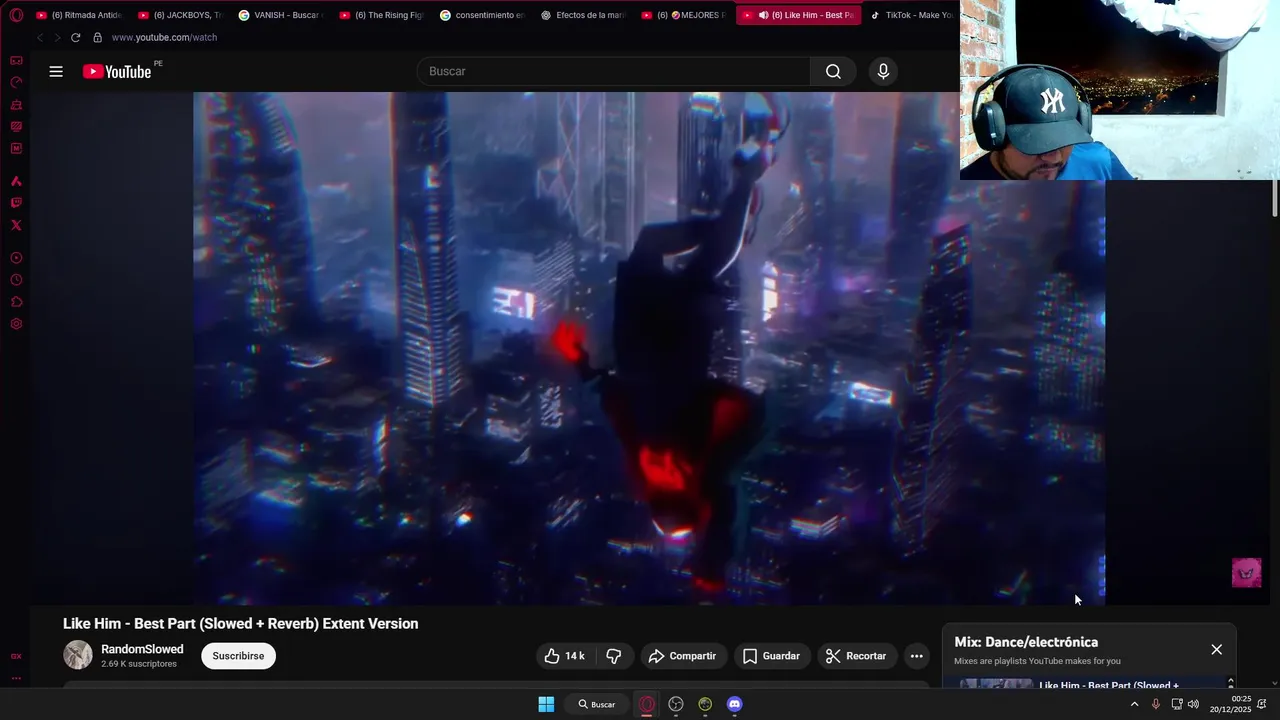Go to YouTube home via the logo
The width and height of the screenshot is (1280, 720).
(x=117, y=71)
